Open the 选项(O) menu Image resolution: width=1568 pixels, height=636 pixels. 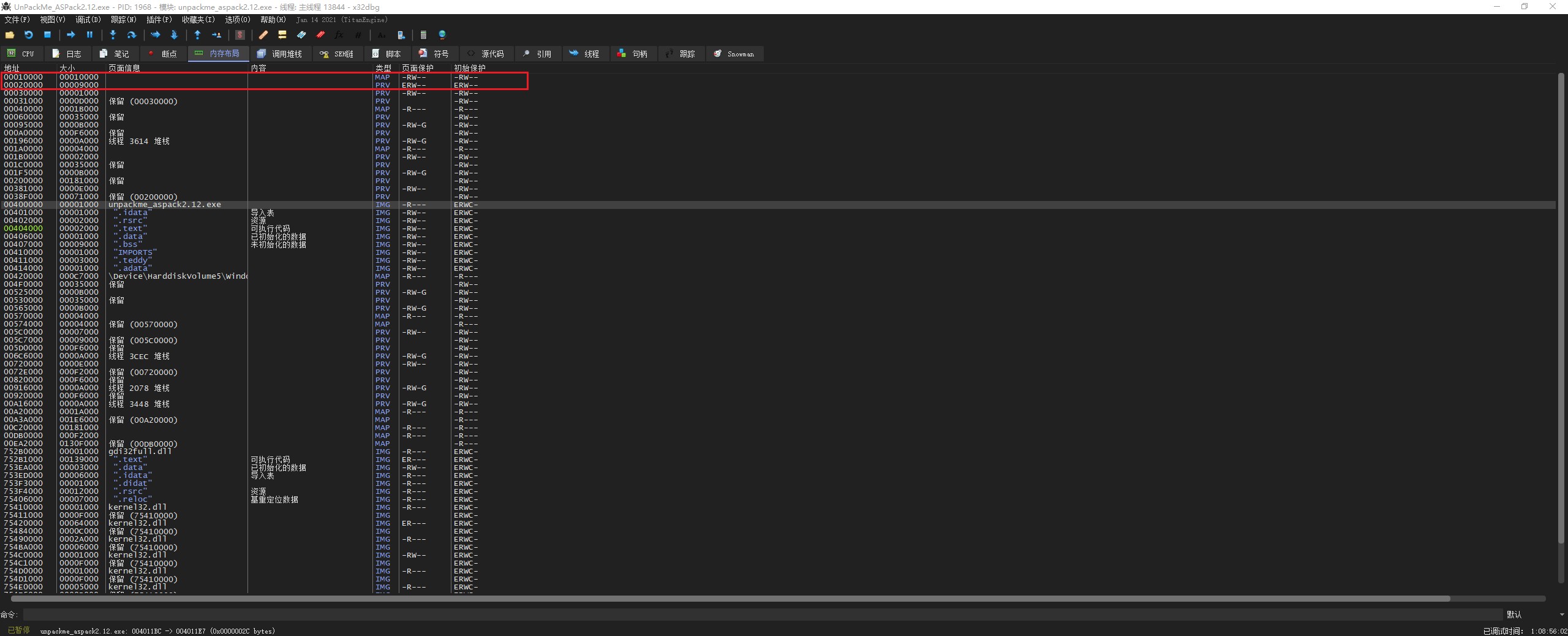click(x=238, y=20)
